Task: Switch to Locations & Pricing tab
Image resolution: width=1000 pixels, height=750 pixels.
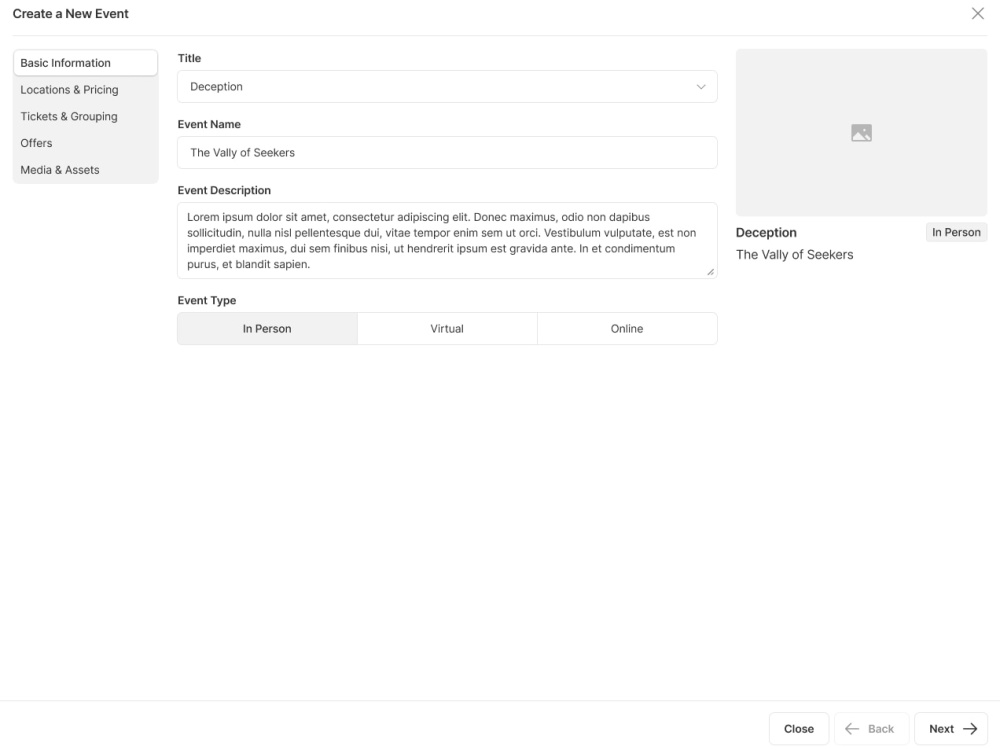Action: click(x=85, y=89)
